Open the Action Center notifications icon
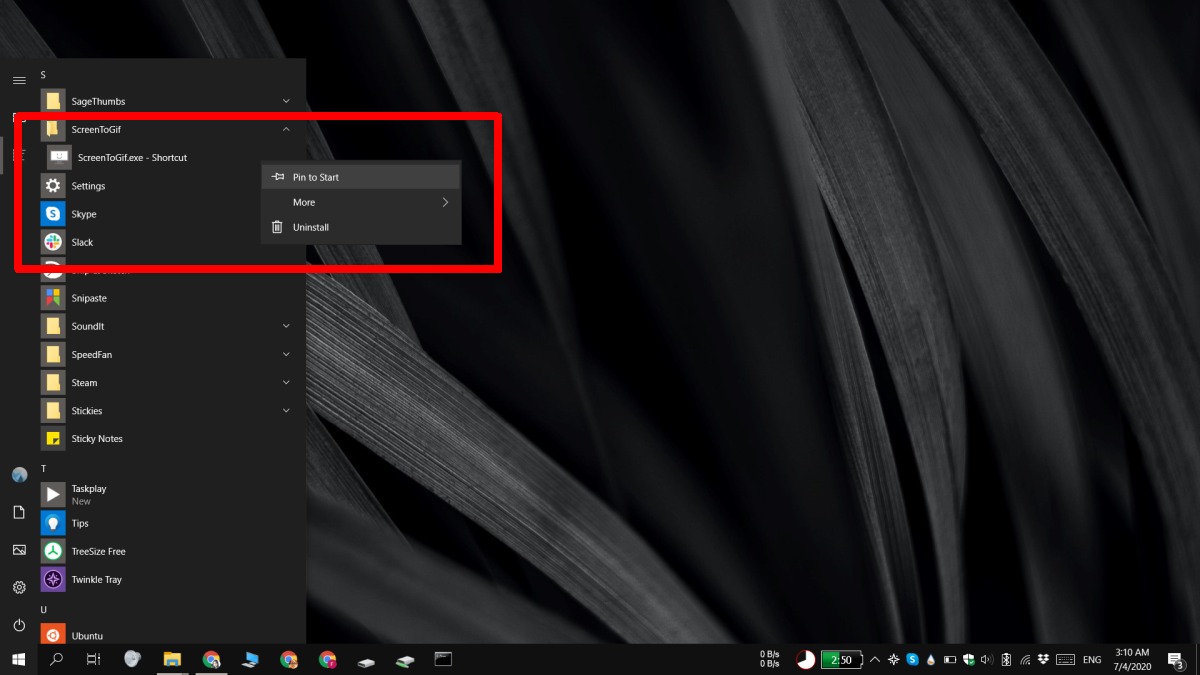Screen dimensions: 1200x675 coord(1177,660)
